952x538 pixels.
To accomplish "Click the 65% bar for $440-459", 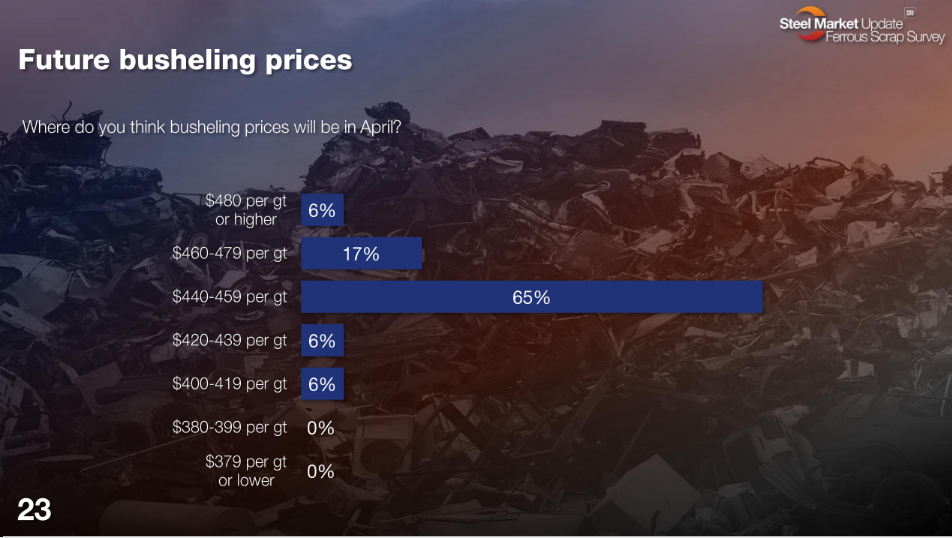I will pos(532,297).
